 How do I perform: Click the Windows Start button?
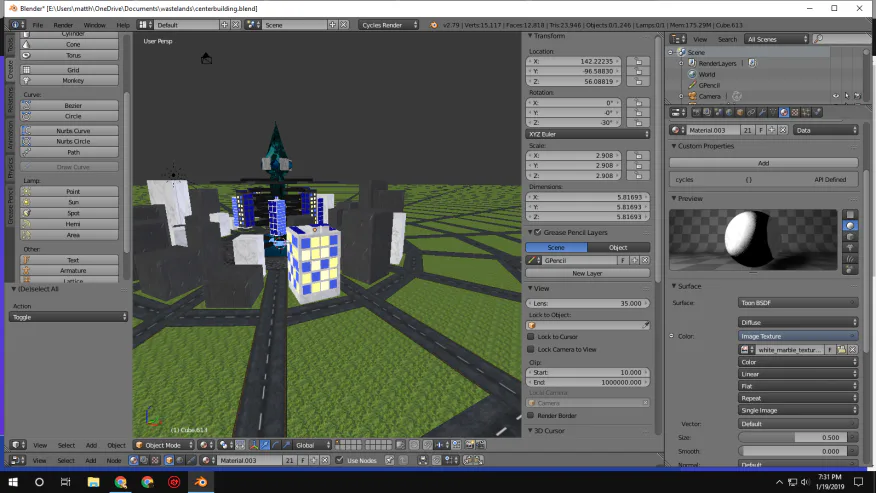tap(13, 482)
